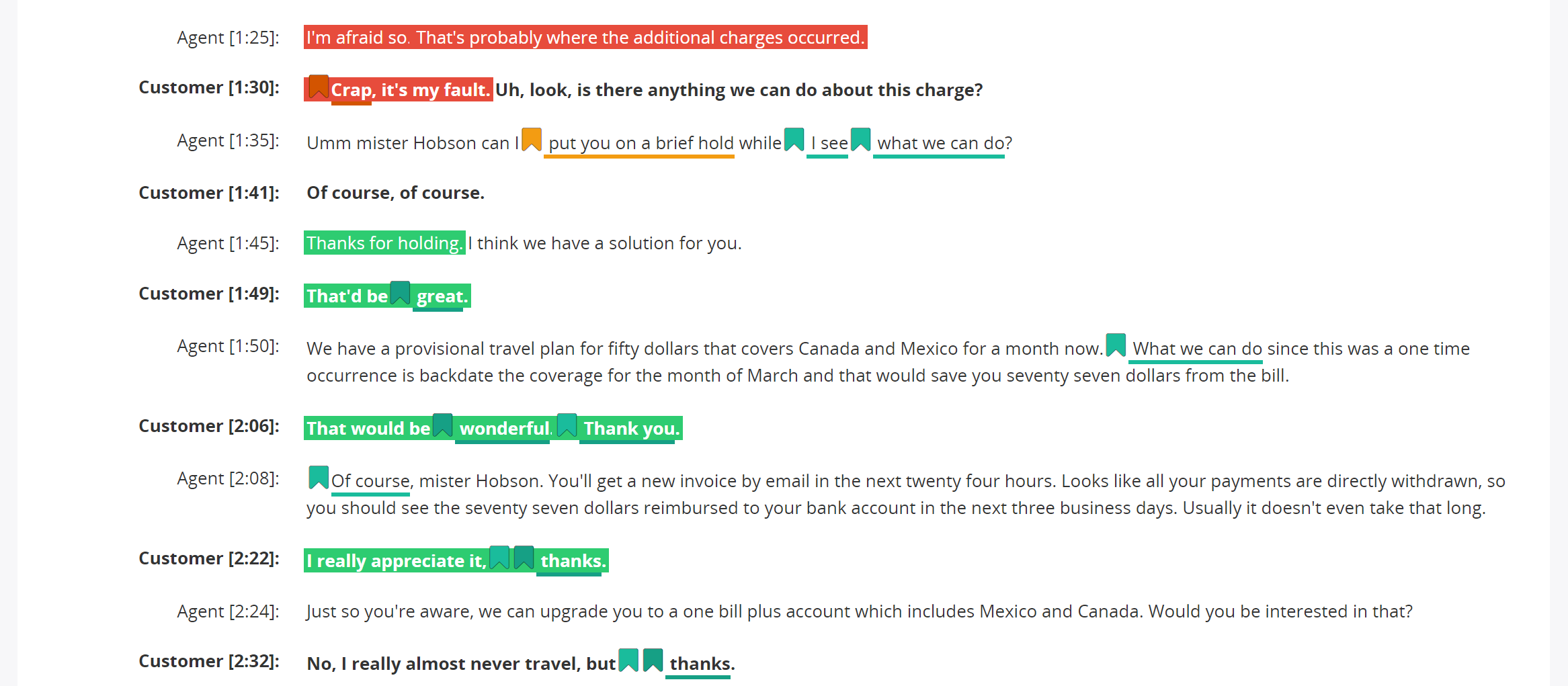Screen dimensions: 1568x686
Task: Click the teal bookmark before "I see"
Action: pyautogui.click(x=794, y=140)
